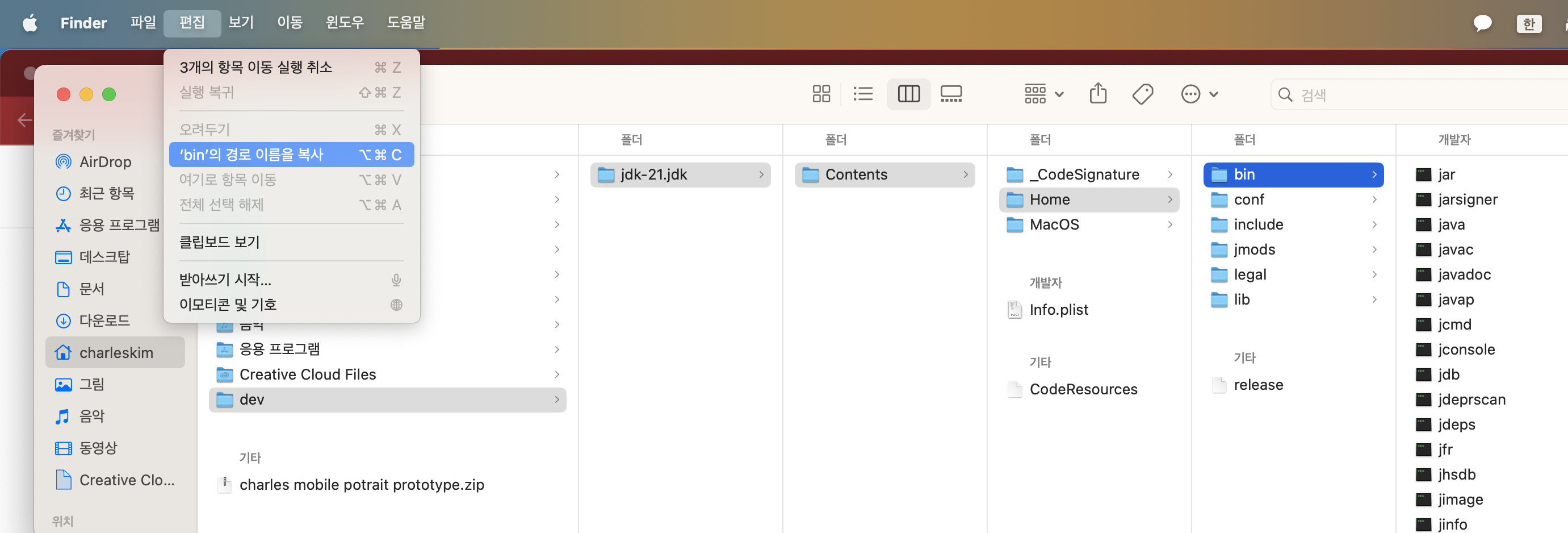Choose 받아쓰기 시작... from menu

click(291, 280)
